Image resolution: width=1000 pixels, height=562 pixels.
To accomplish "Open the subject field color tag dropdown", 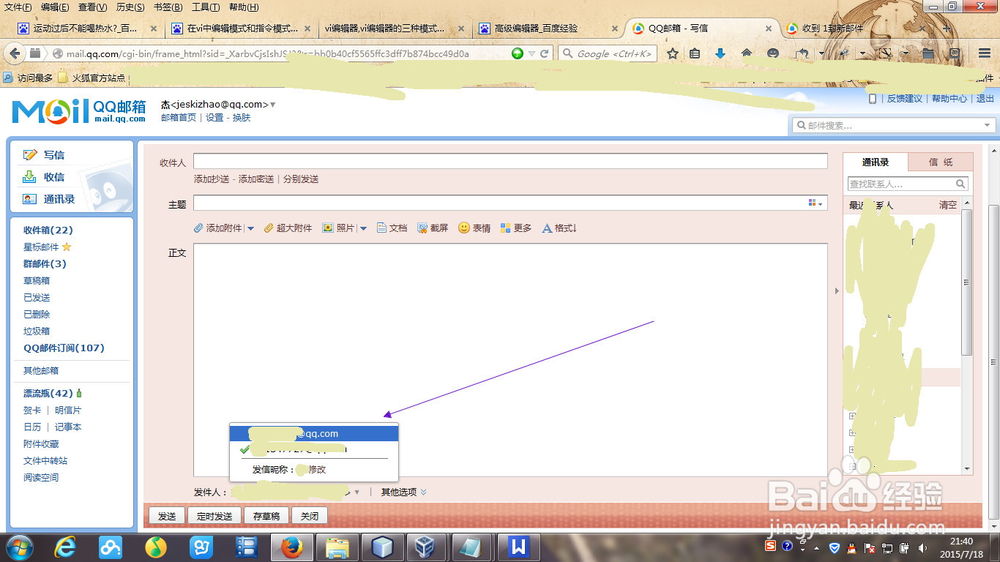I will [x=816, y=203].
